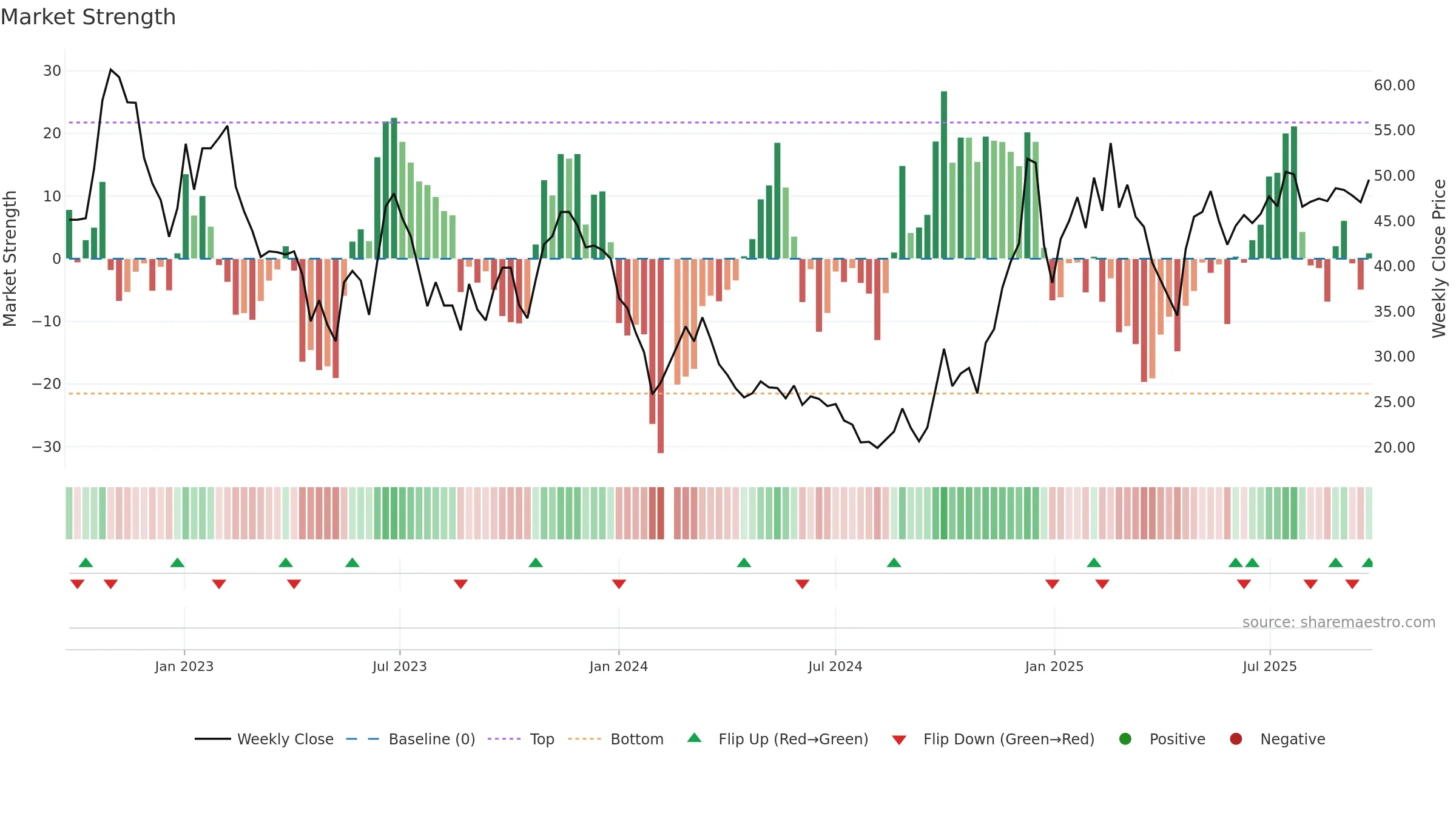Image resolution: width=1456 pixels, height=819 pixels.
Task: Toggle the Flip Up (Red→Green) legend label
Action: click(794, 740)
